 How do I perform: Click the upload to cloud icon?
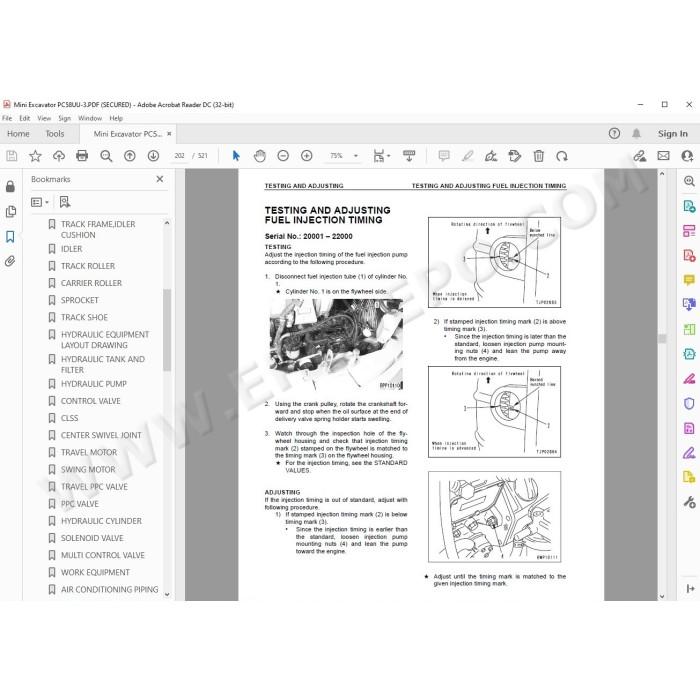click(x=59, y=156)
